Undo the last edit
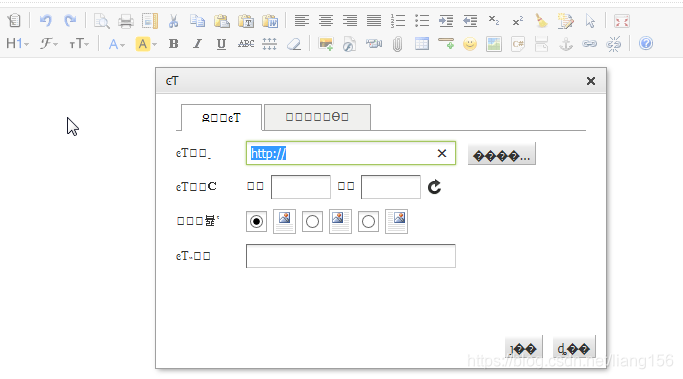This screenshot has height=379, width=683. [x=46, y=20]
